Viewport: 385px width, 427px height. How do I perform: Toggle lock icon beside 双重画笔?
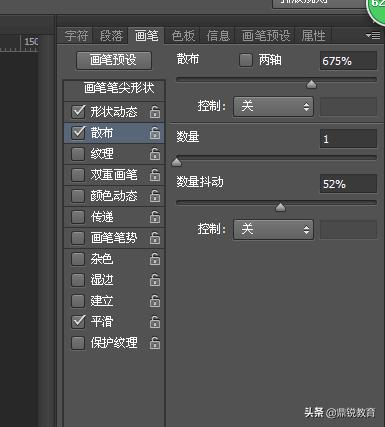(155, 175)
